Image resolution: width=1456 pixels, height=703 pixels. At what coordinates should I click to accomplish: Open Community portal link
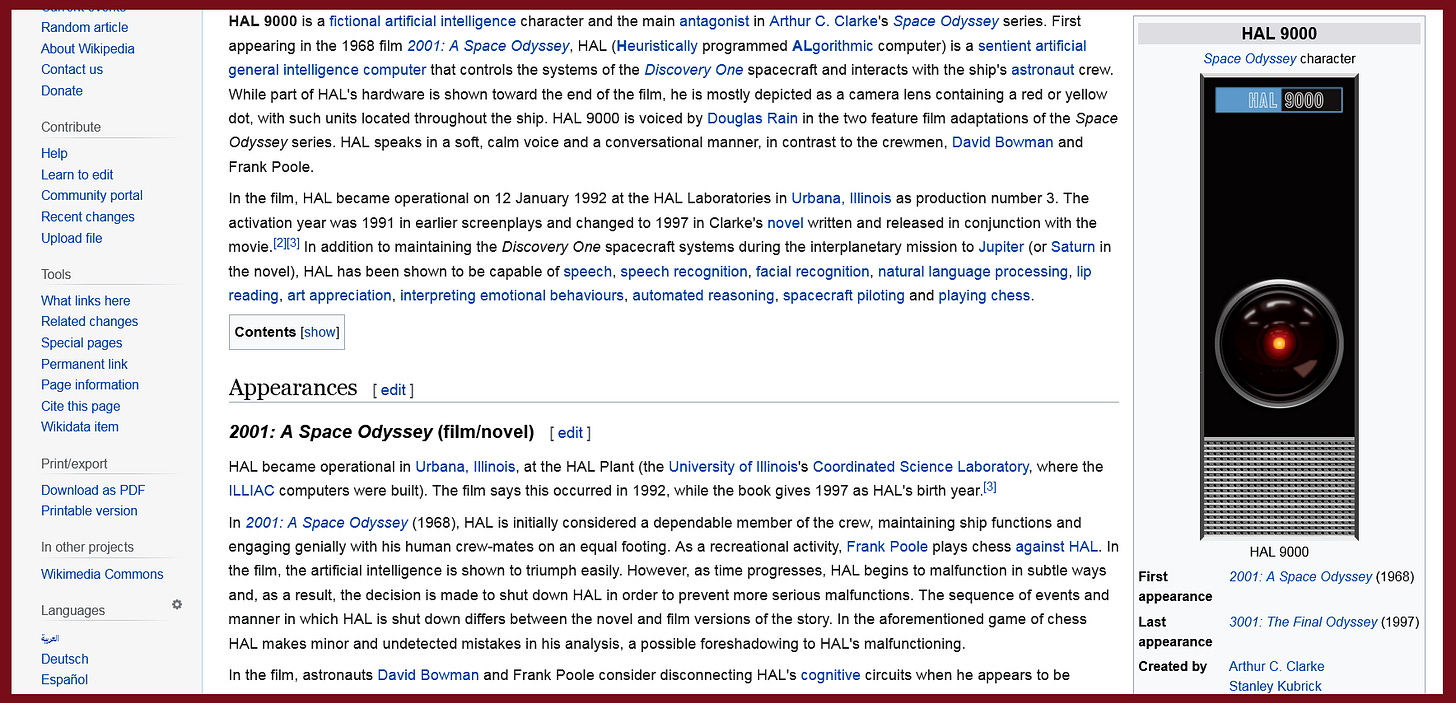coord(92,195)
